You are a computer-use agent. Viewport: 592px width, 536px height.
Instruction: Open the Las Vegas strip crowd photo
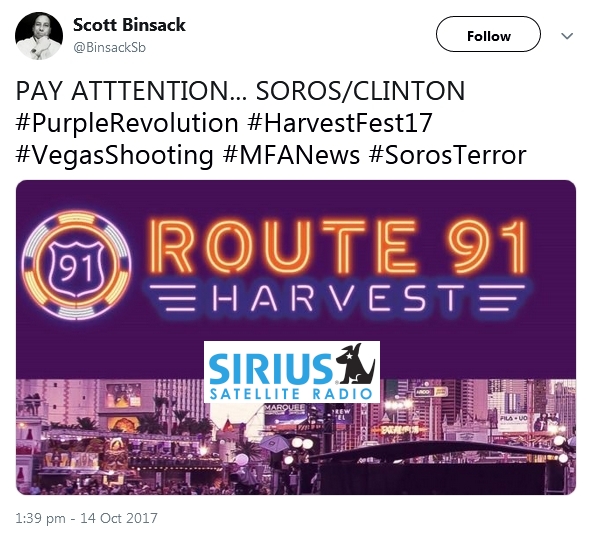[x=296, y=437]
